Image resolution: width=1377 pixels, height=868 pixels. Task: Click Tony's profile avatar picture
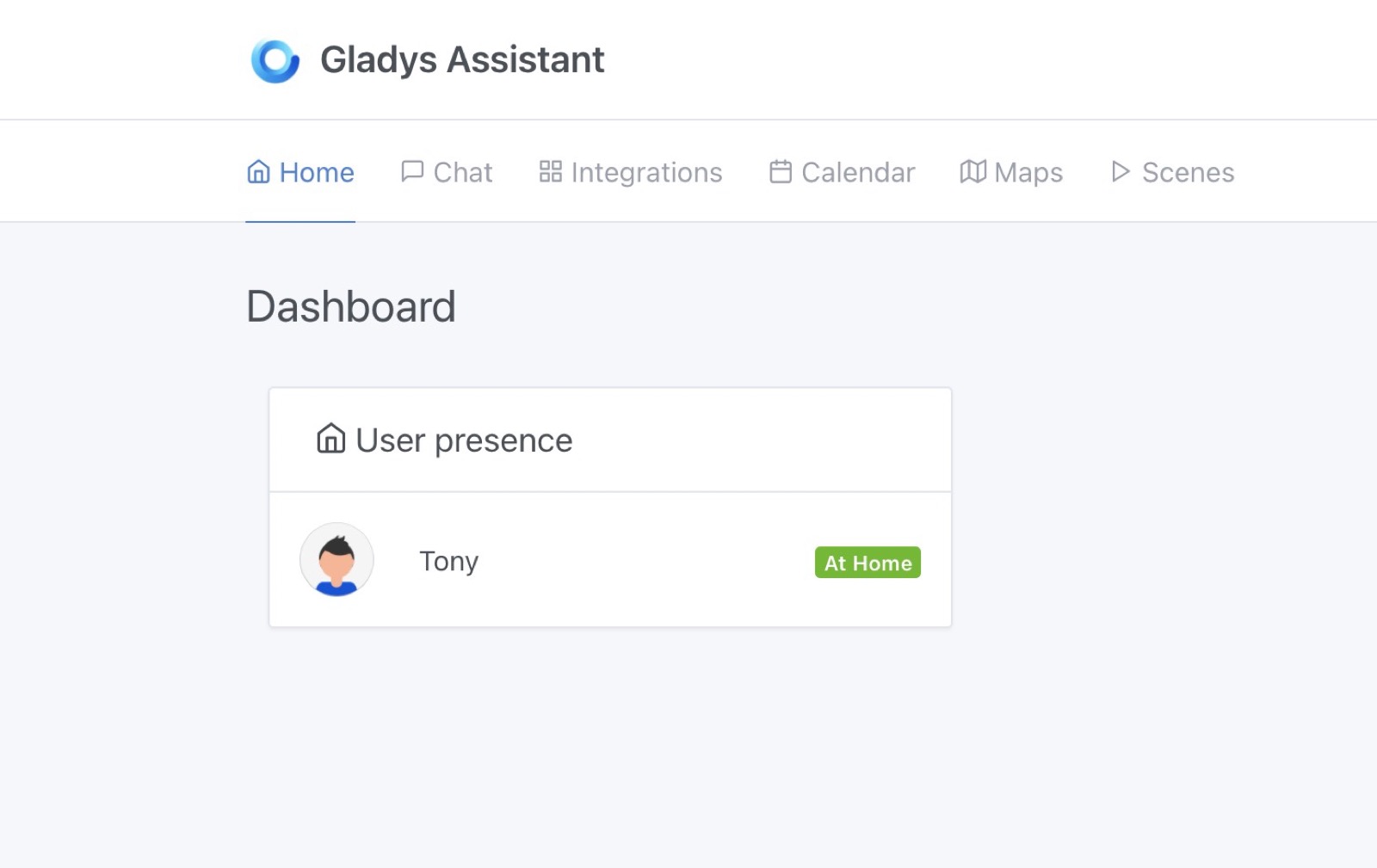pos(337,559)
